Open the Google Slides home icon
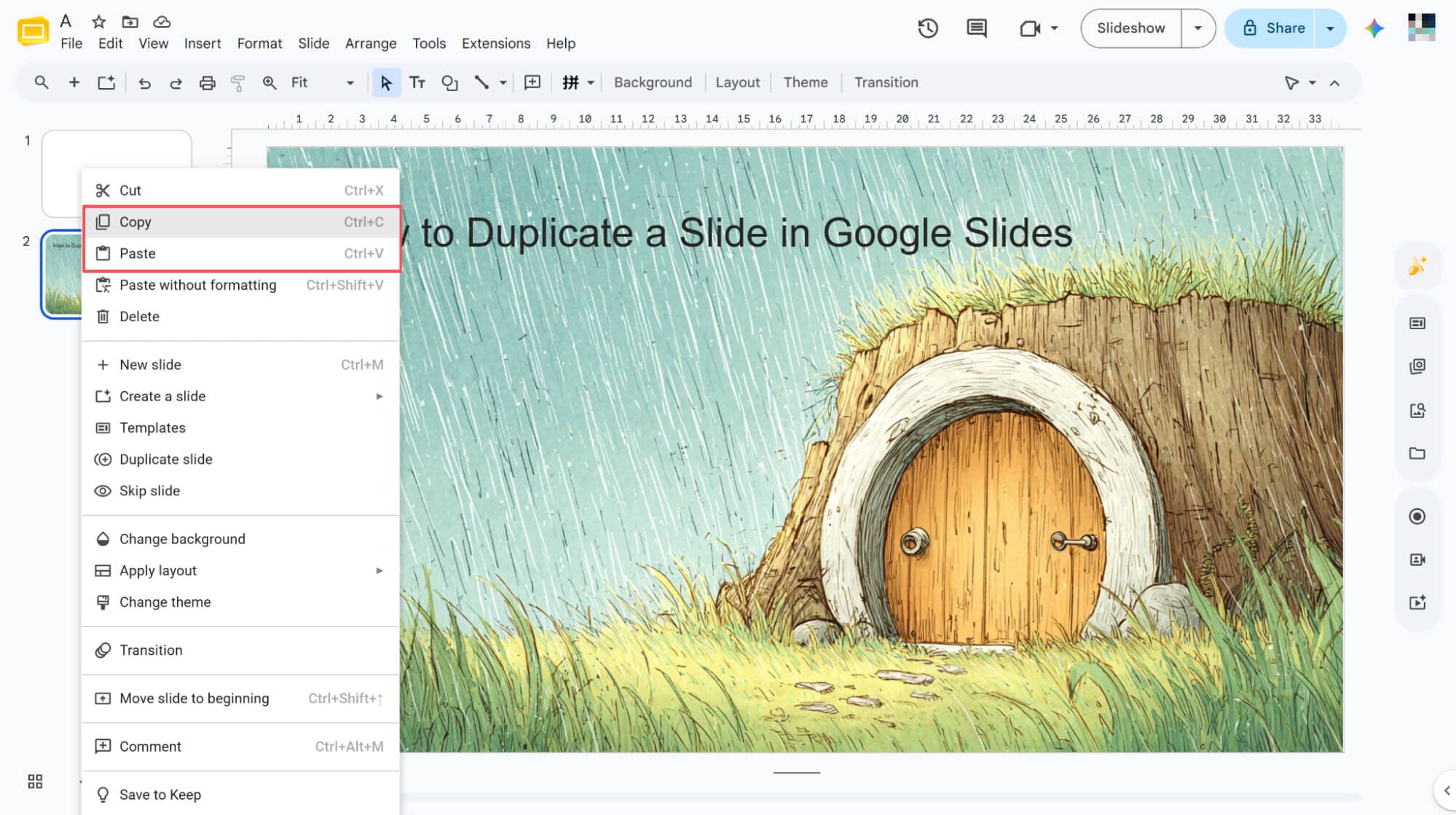Viewport: 1456px width, 815px height. pyautogui.click(x=33, y=31)
